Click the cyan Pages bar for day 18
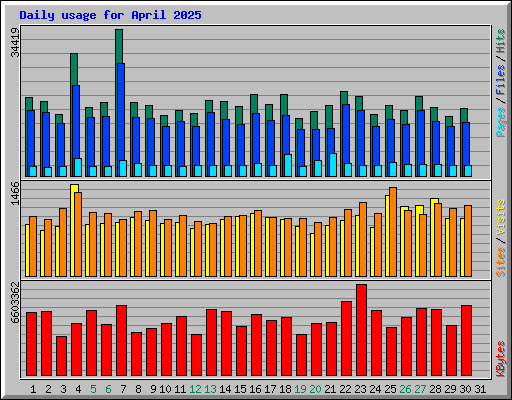Image resolution: width=512 pixels, height=400 pixels. point(288,165)
